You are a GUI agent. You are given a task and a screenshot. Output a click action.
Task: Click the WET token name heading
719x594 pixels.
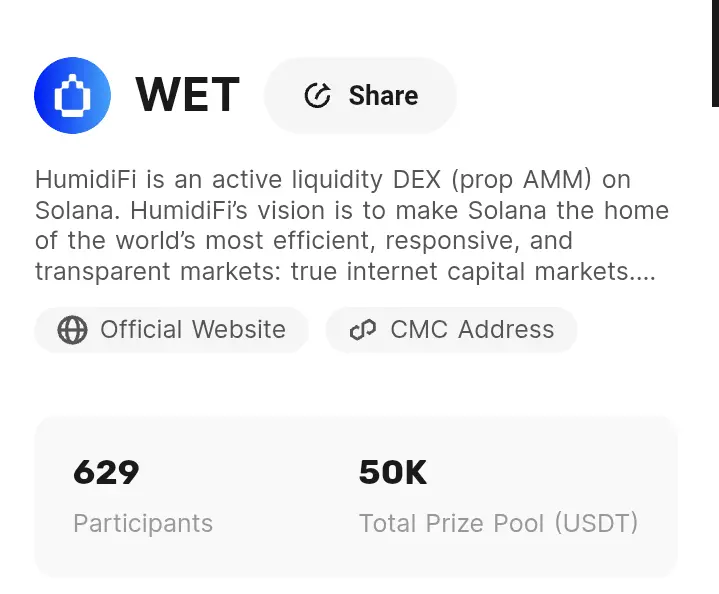(187, 96)
